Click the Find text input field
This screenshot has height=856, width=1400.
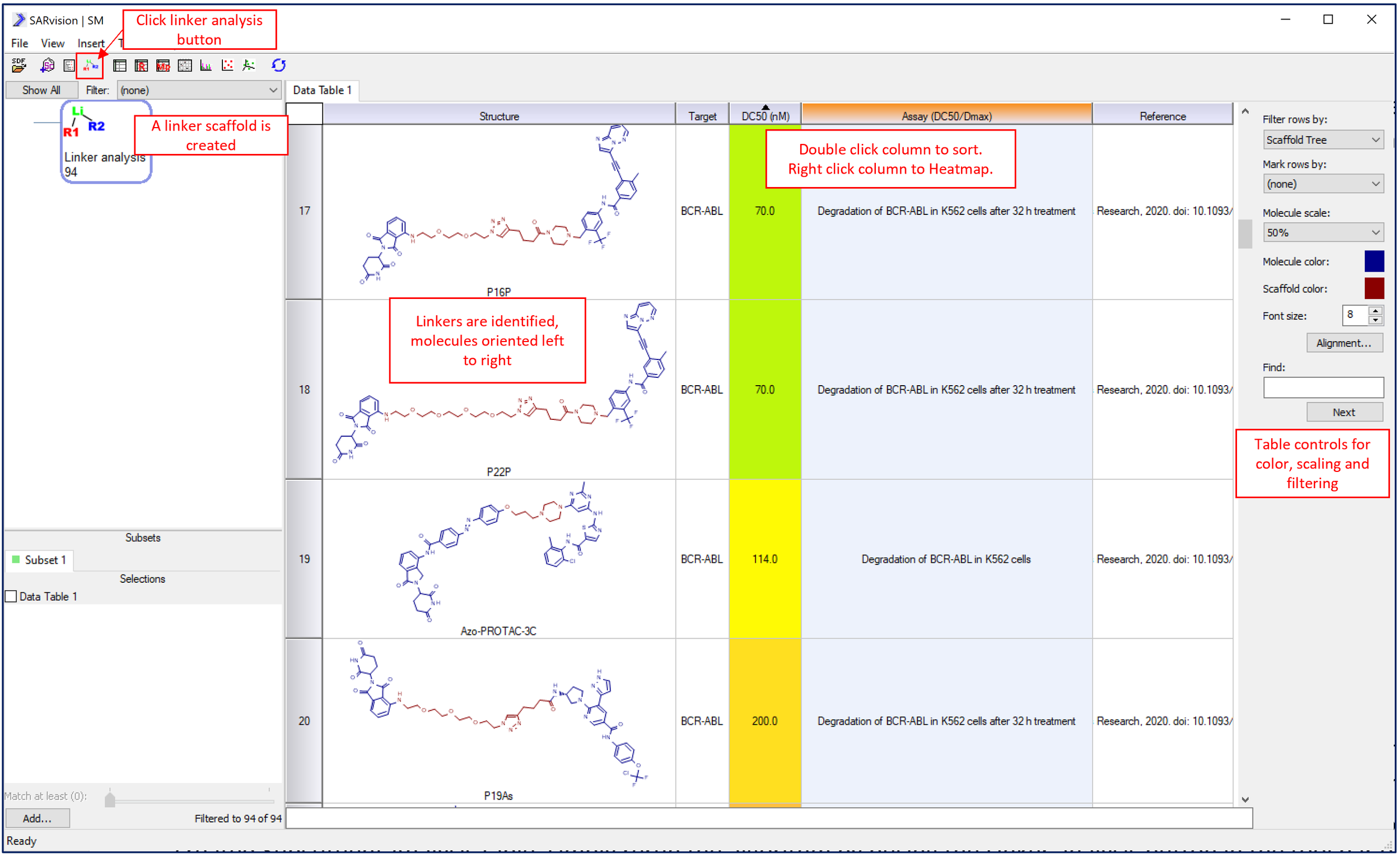(1323, 387)
